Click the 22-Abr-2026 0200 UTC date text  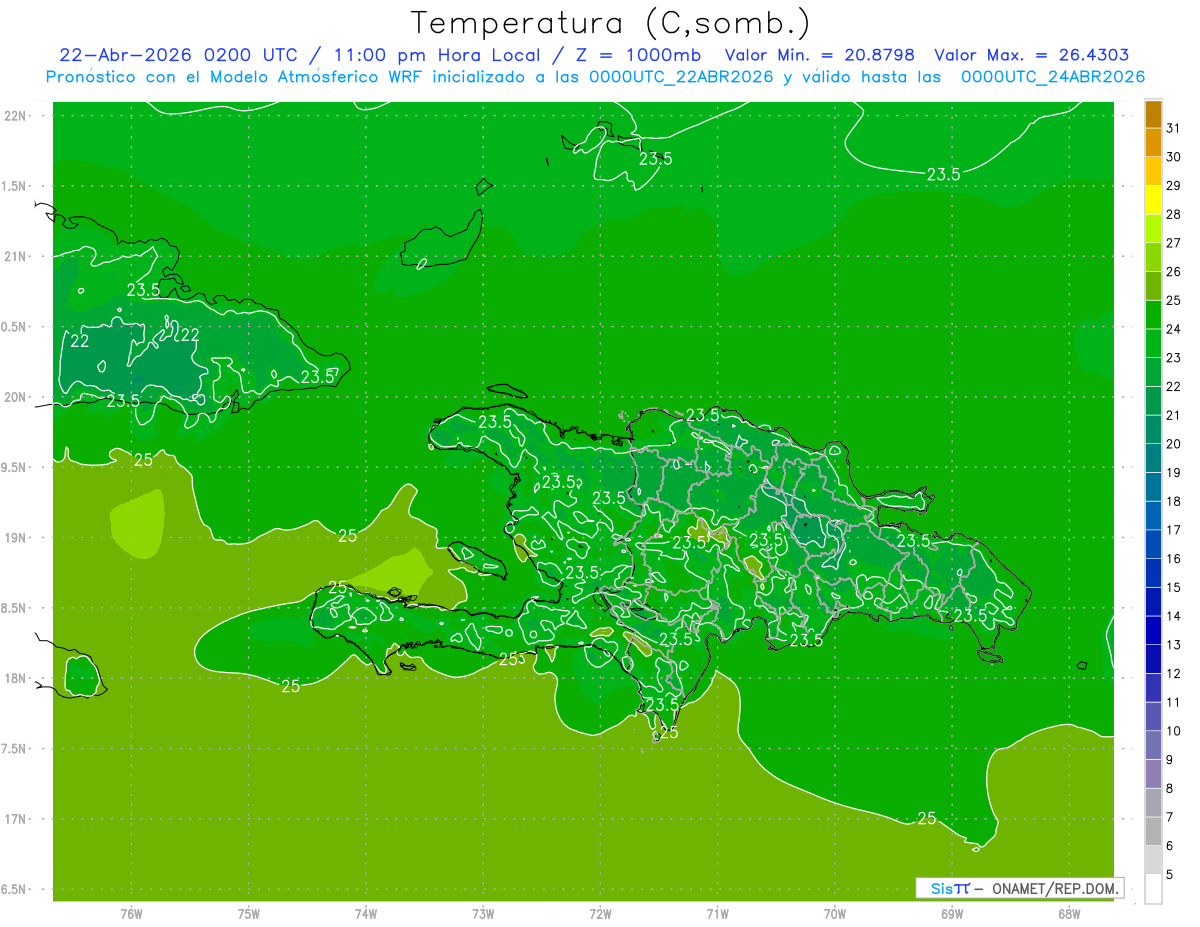pos(178,55)
